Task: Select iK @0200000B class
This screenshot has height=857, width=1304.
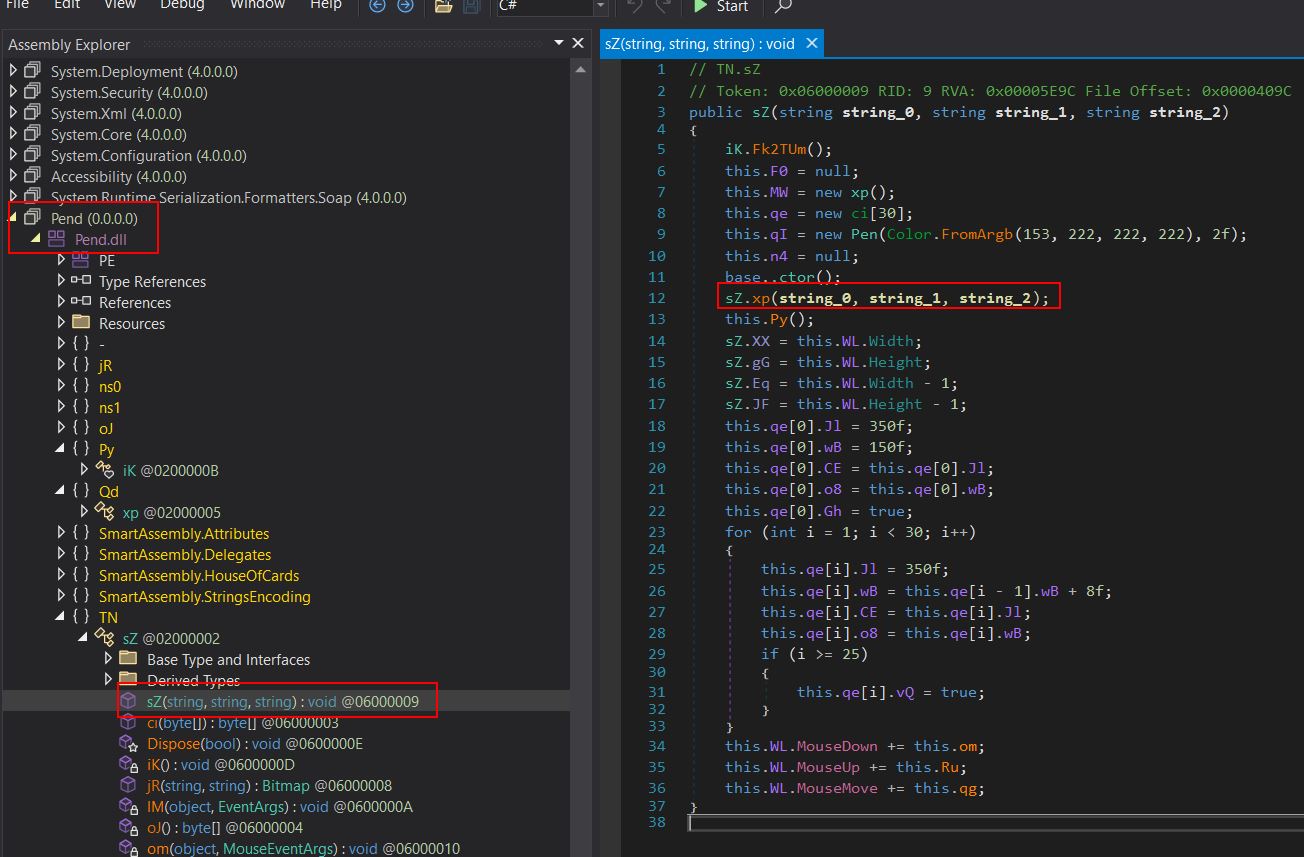Action: point(171,470)
